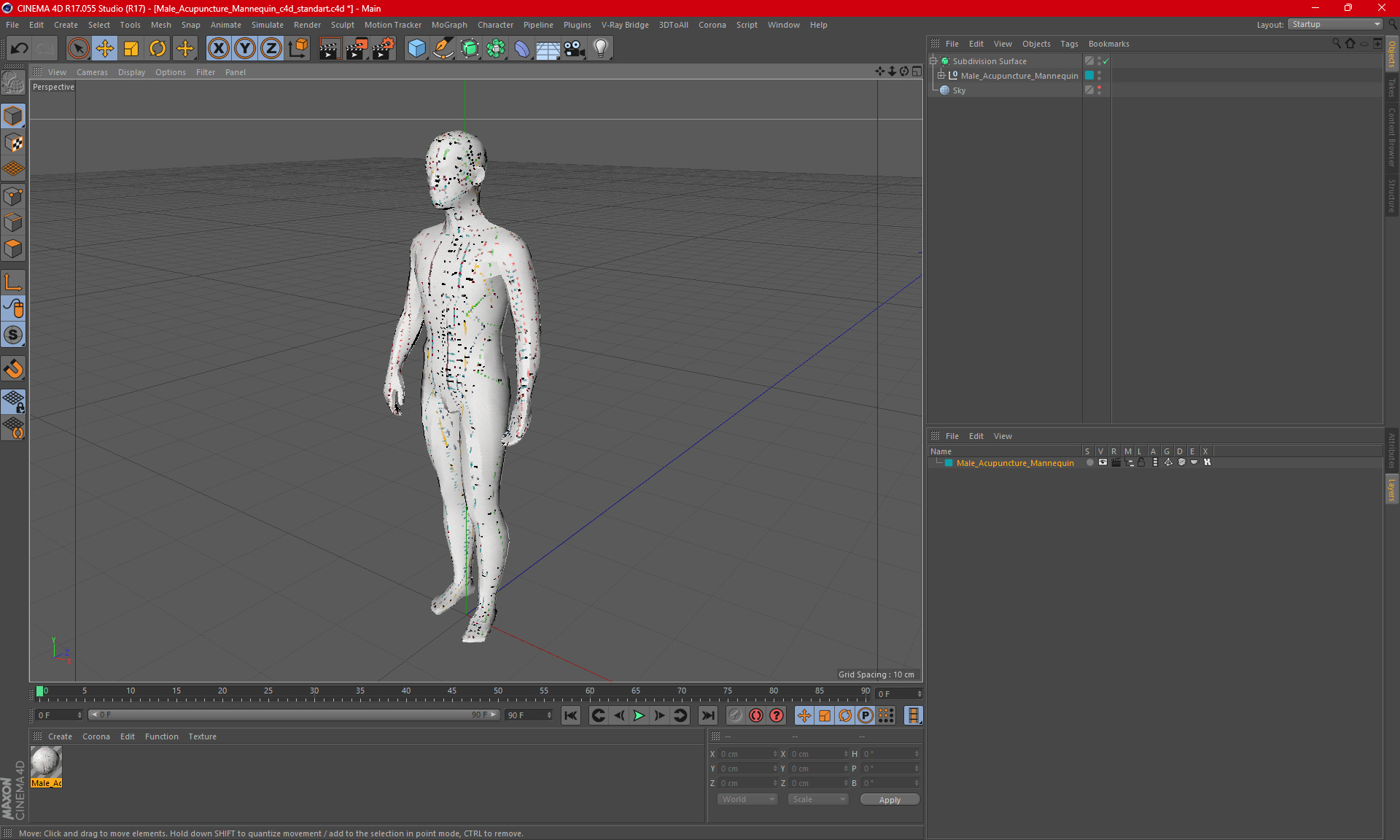Image resolution: width=1400 pixels, height=840 pixels.
Task: Click the frame 45 timeline marker
Action: [x=452, y=691]
